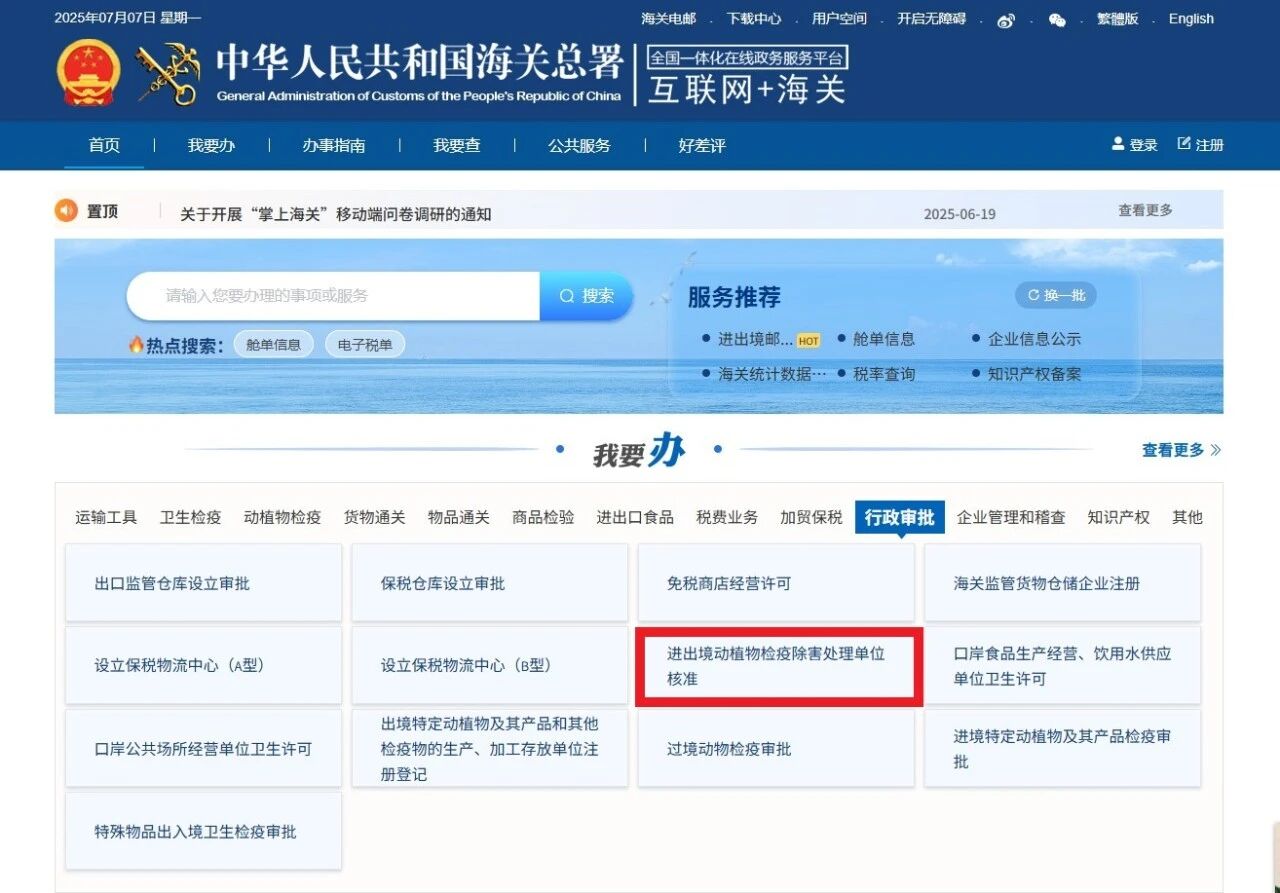1280x893 pixels.
Task: Open 出口监管仓库设立审批 card
Action: 203,583
